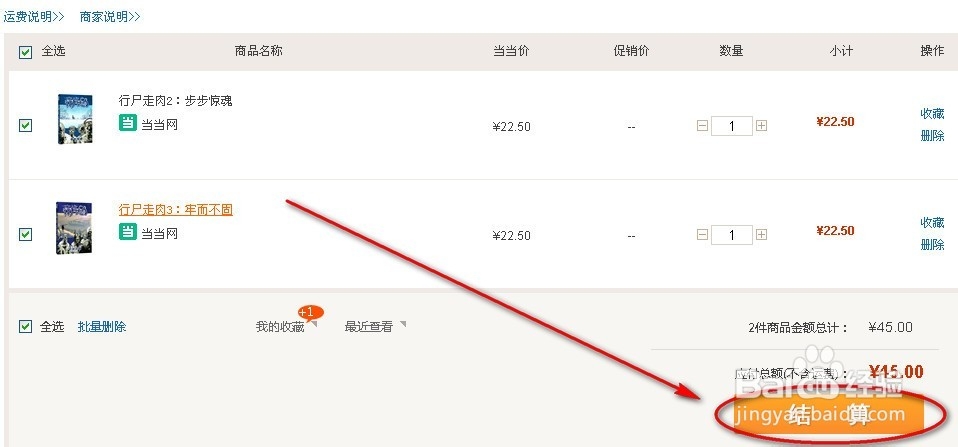Image resolution: width=958 pixels, height=447 pixels.
Task: Click green 当当网 seller icon under 行尸走肉3
Action: coord(128,231)
